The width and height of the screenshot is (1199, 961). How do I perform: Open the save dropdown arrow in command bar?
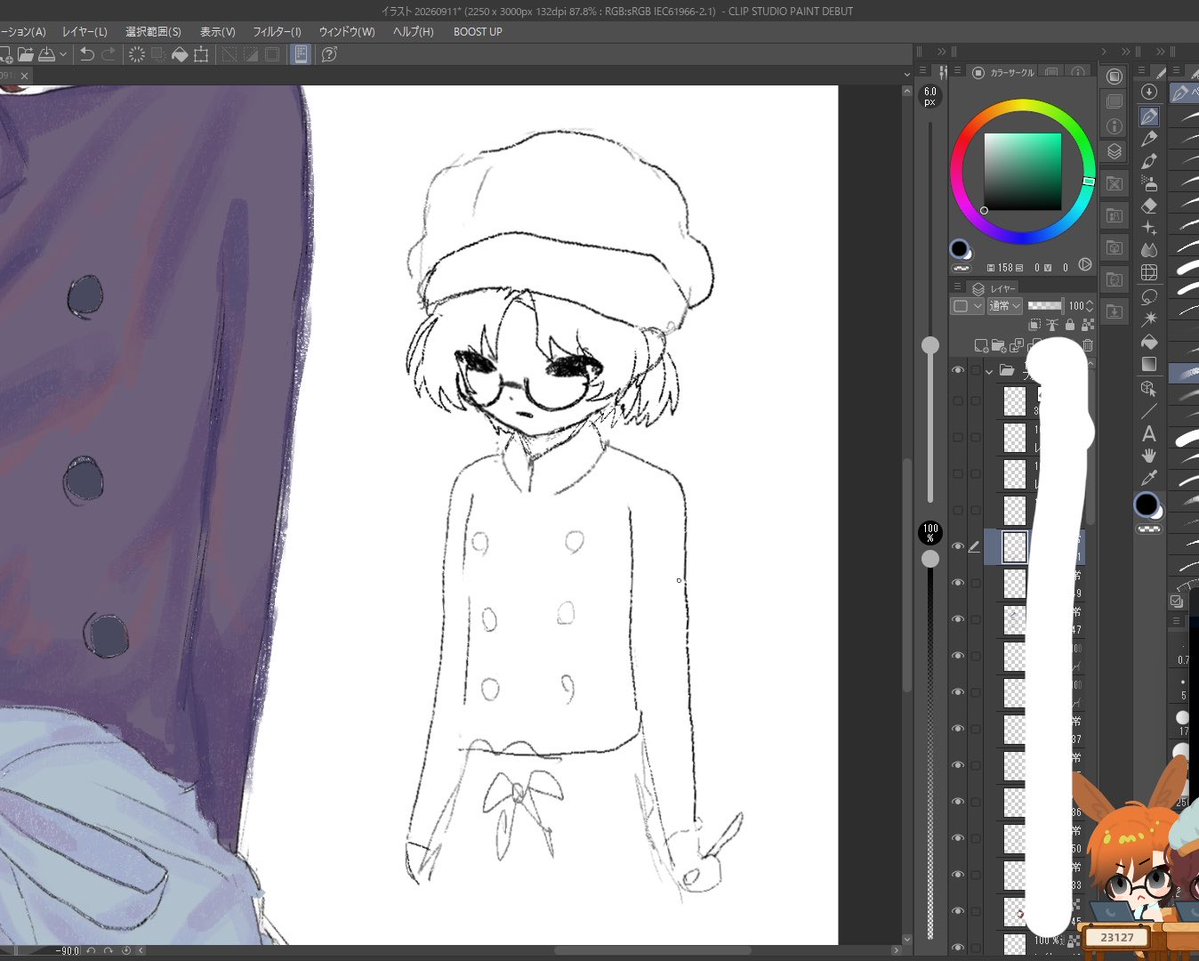pyautogui.click(x=63, y=54)
